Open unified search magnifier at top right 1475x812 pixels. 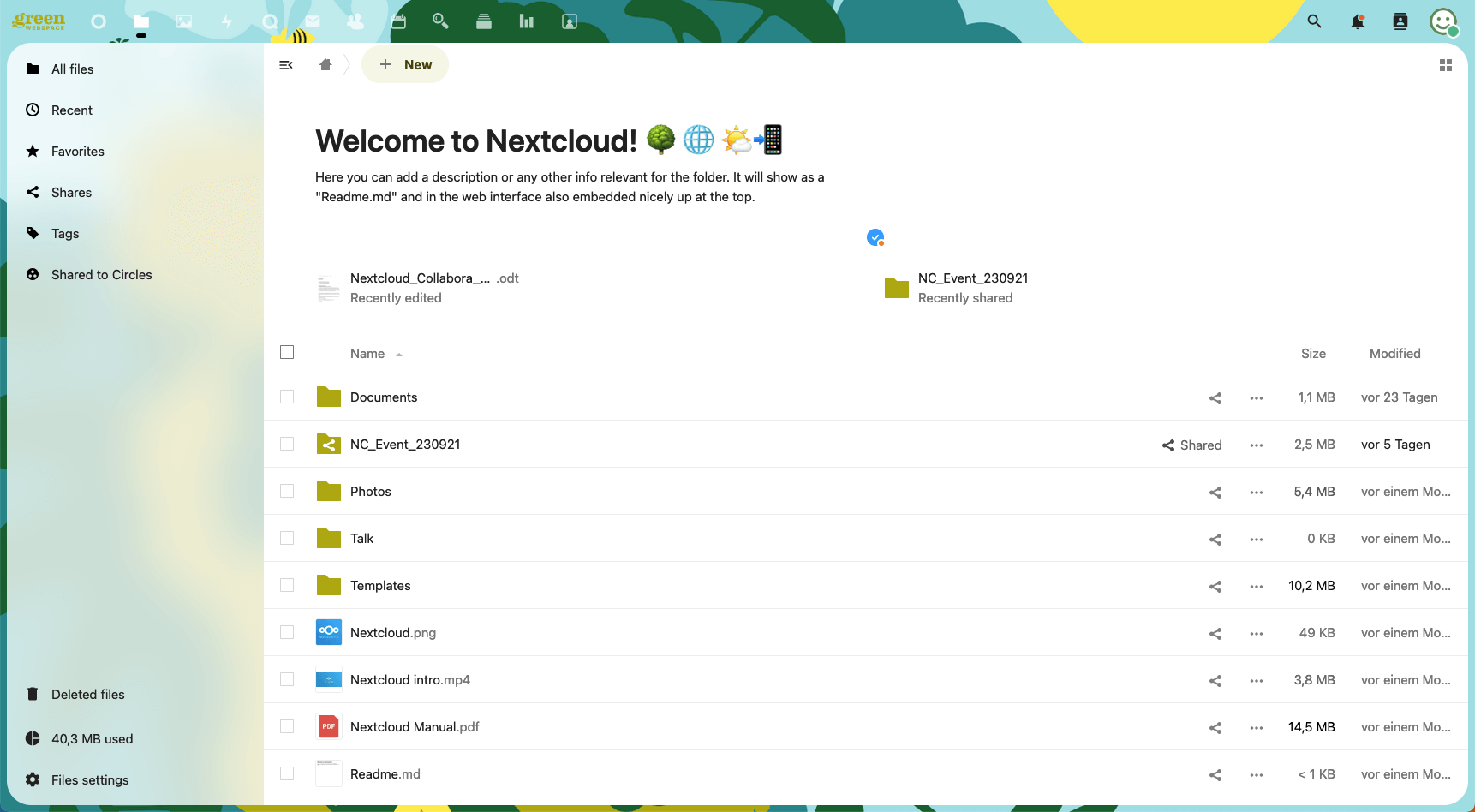point(1315,21)
